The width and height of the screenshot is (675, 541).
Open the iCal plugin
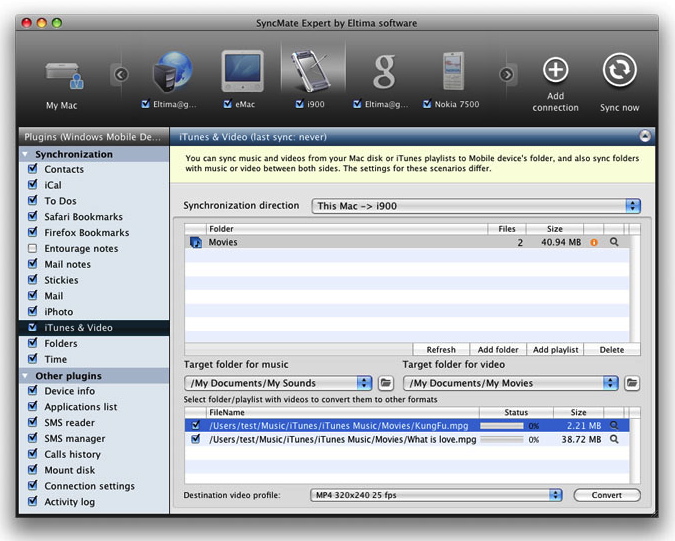tap(53, 185)
